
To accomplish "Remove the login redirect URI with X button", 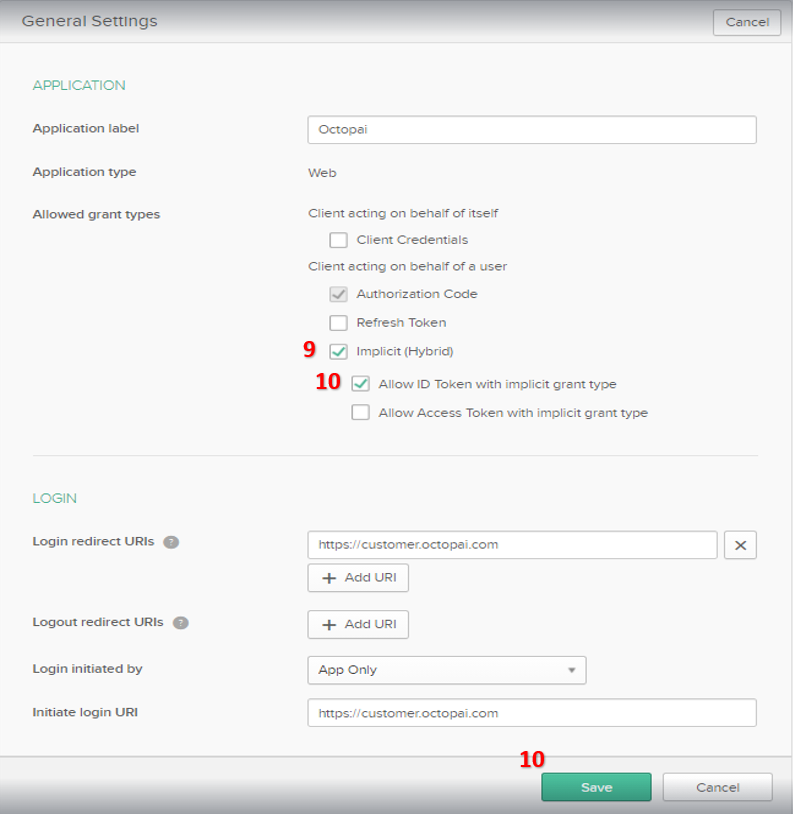I will pos(740,545).
